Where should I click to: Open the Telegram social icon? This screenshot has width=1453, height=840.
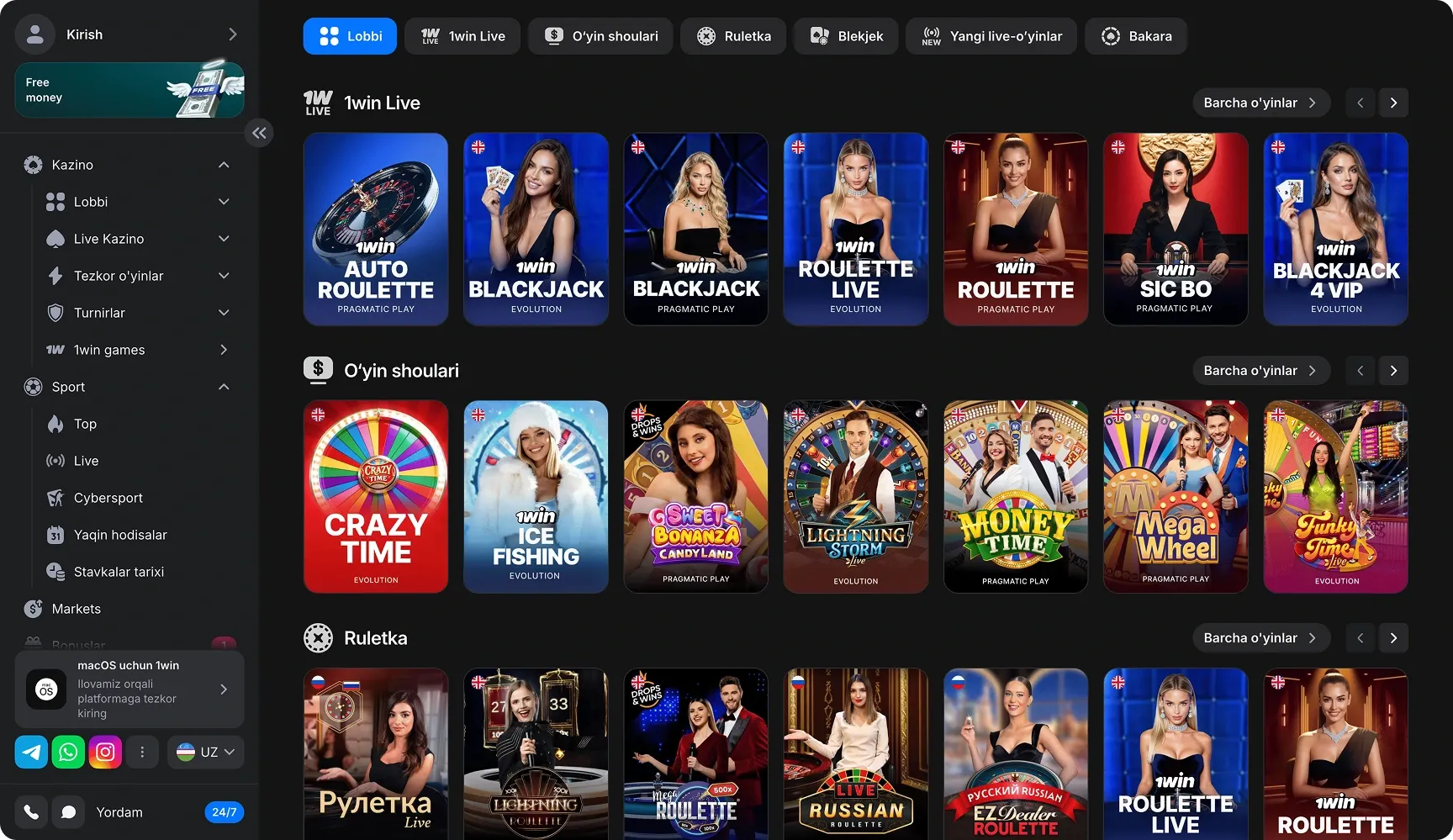31,752
